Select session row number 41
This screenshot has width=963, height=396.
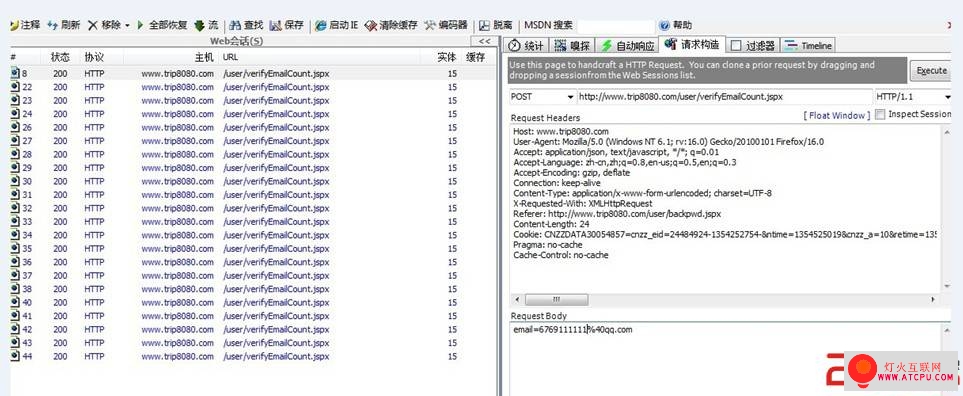coord(252,316)
